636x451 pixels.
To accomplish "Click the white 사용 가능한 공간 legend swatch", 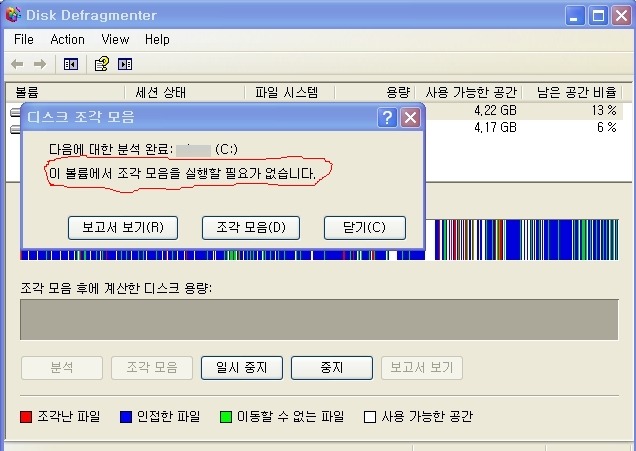I will 370,417.
